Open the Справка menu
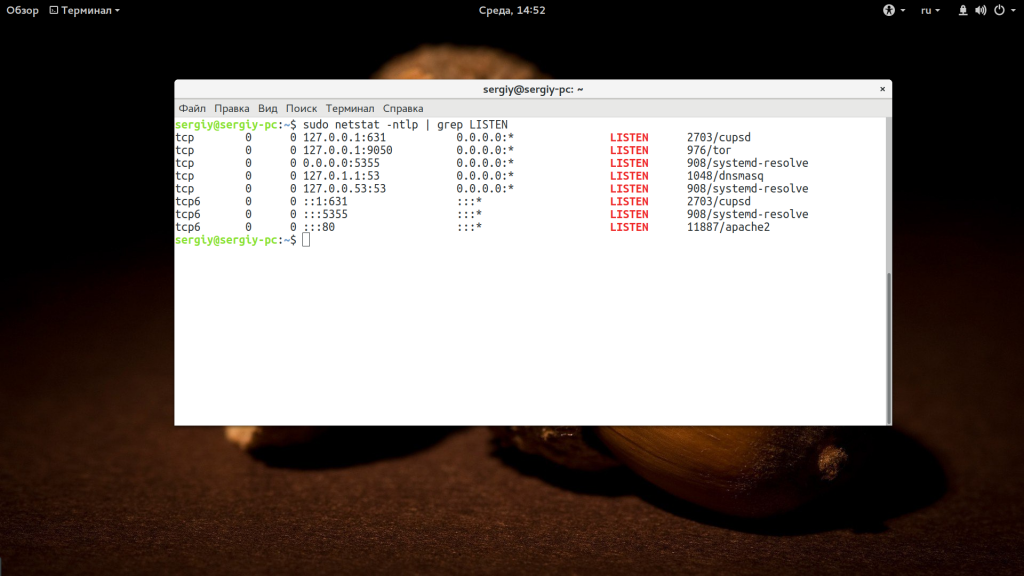 point(403,108)
